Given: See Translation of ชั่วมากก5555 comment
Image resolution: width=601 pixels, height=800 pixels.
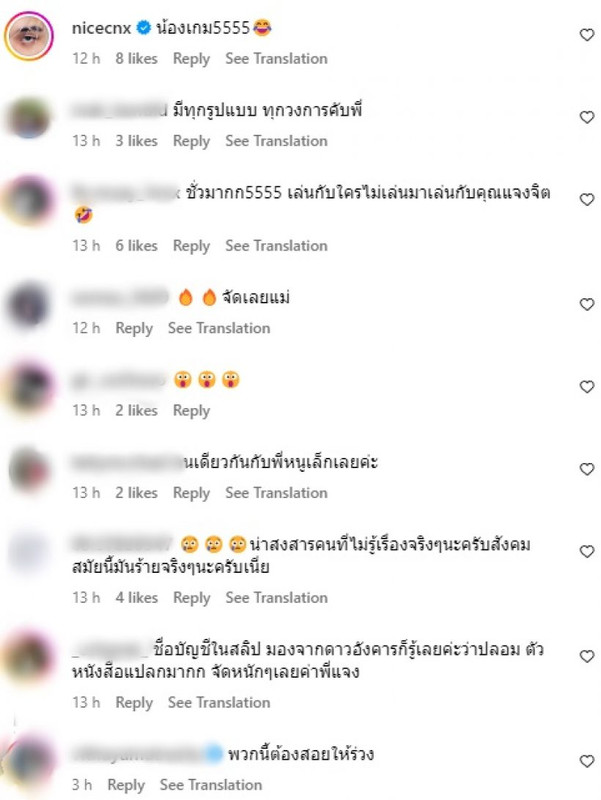Looking at the screenshot, I should pos(277,246).
